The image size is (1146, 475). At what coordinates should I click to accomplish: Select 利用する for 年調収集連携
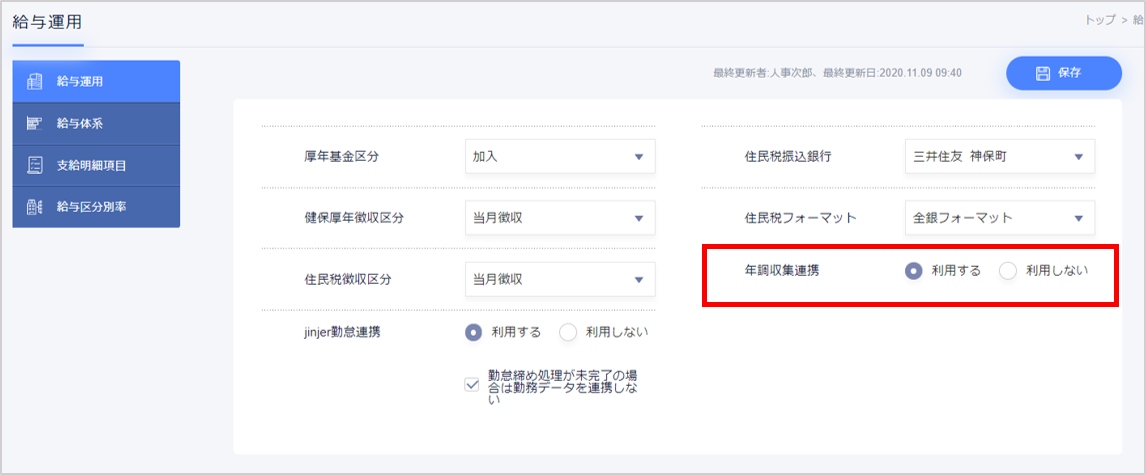[913, 271]
